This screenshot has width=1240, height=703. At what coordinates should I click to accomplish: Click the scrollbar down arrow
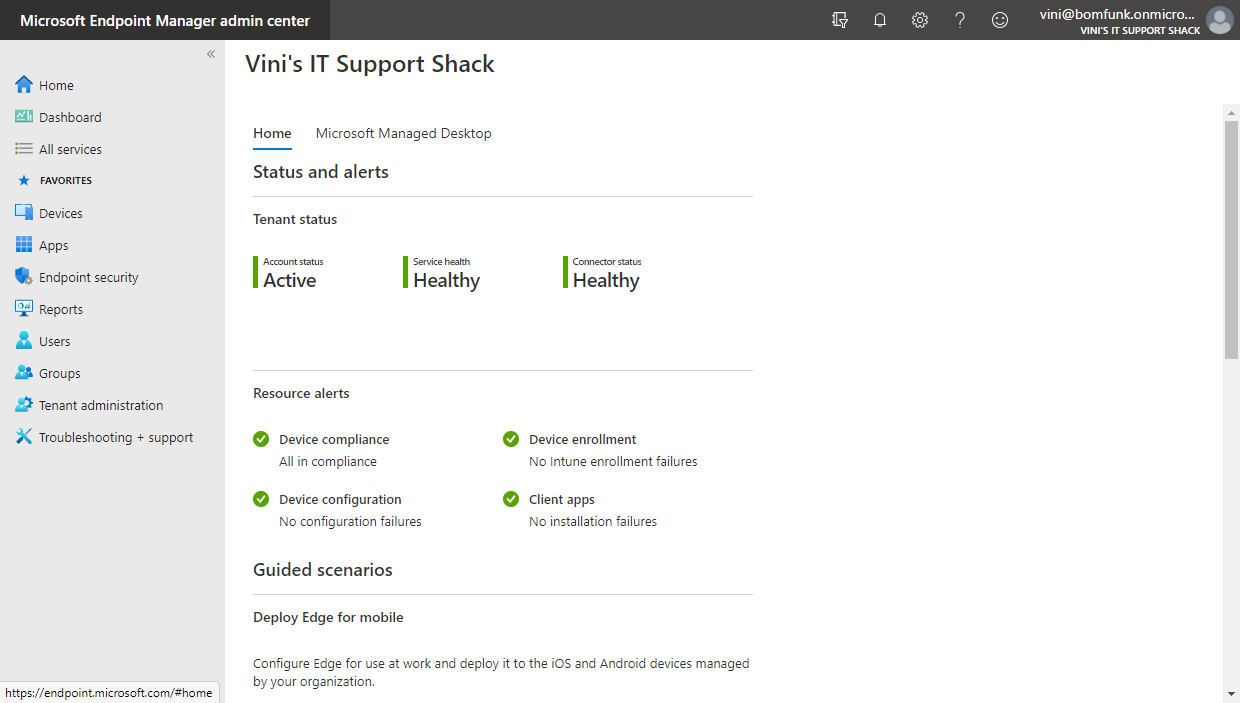pyautogui.click(x=1232, y=693)
